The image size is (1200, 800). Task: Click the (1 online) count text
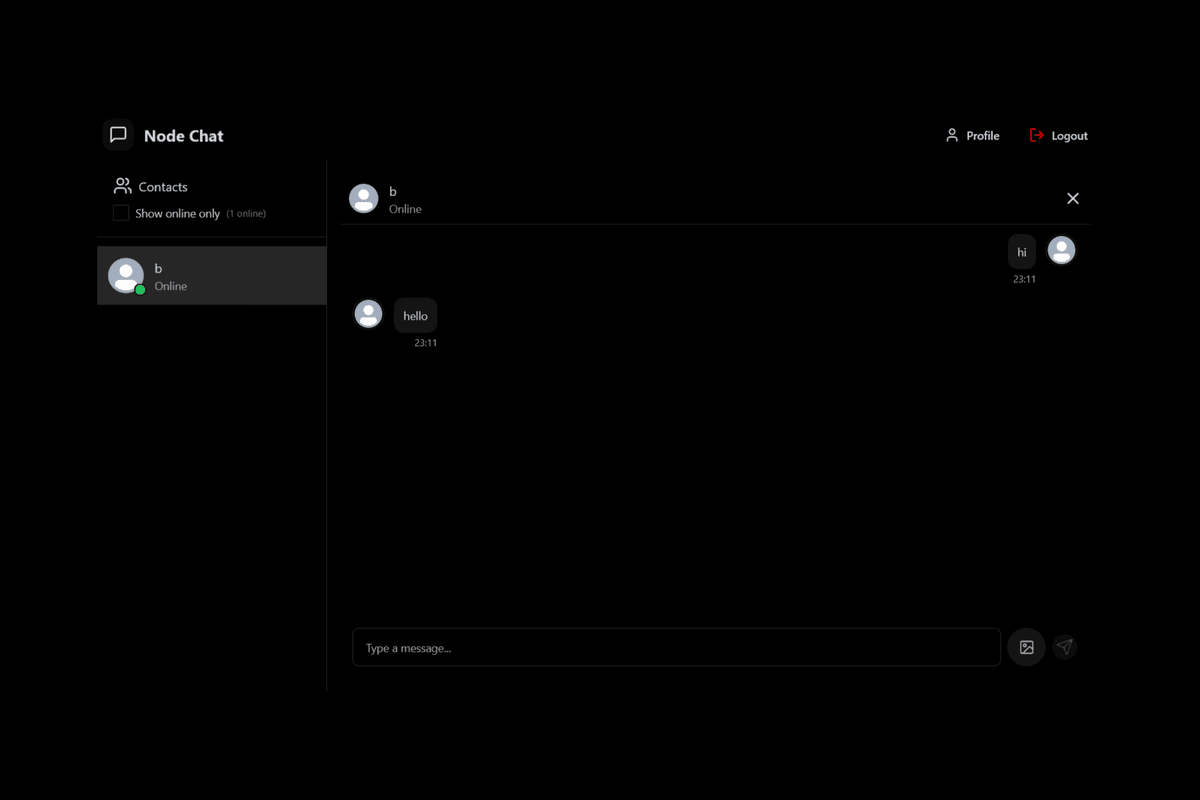click(245, 213)
